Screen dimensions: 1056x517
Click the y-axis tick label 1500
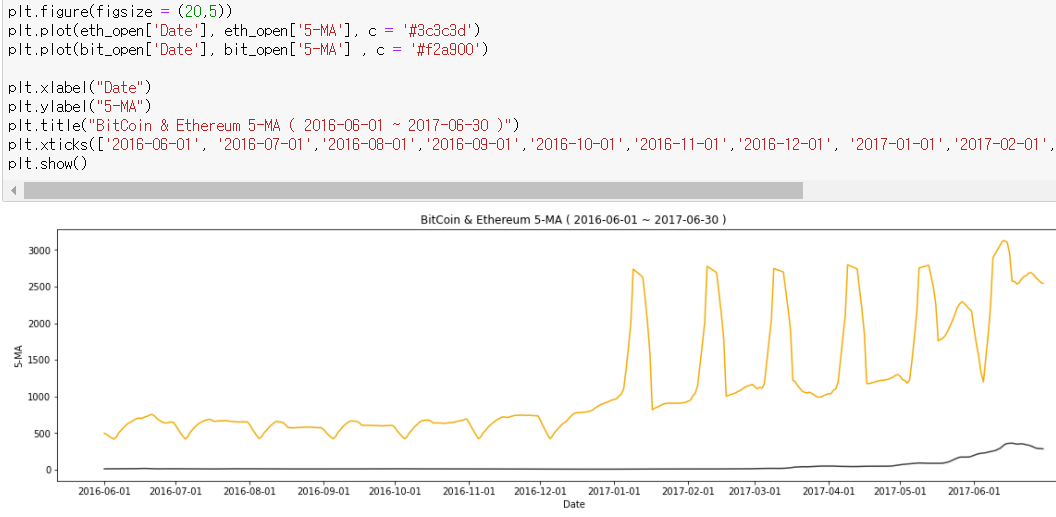tap(38, 360)
